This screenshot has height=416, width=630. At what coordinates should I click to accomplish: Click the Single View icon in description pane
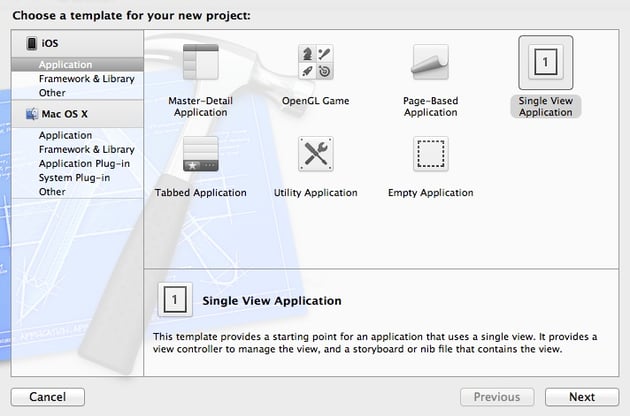[x=175, y=300]
